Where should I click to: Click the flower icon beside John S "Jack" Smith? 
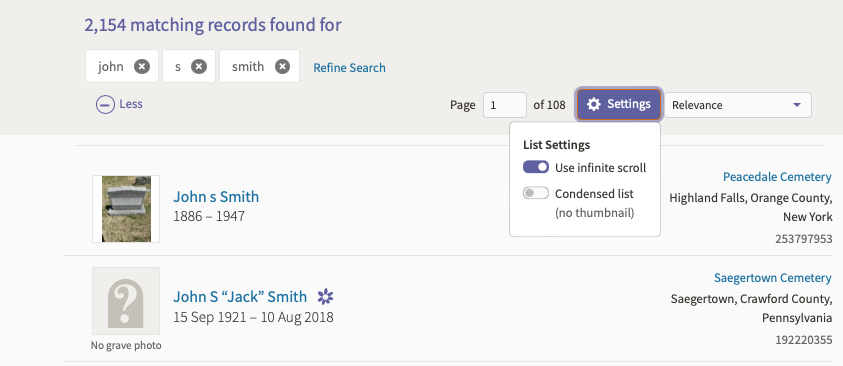(x=325, y=296)
